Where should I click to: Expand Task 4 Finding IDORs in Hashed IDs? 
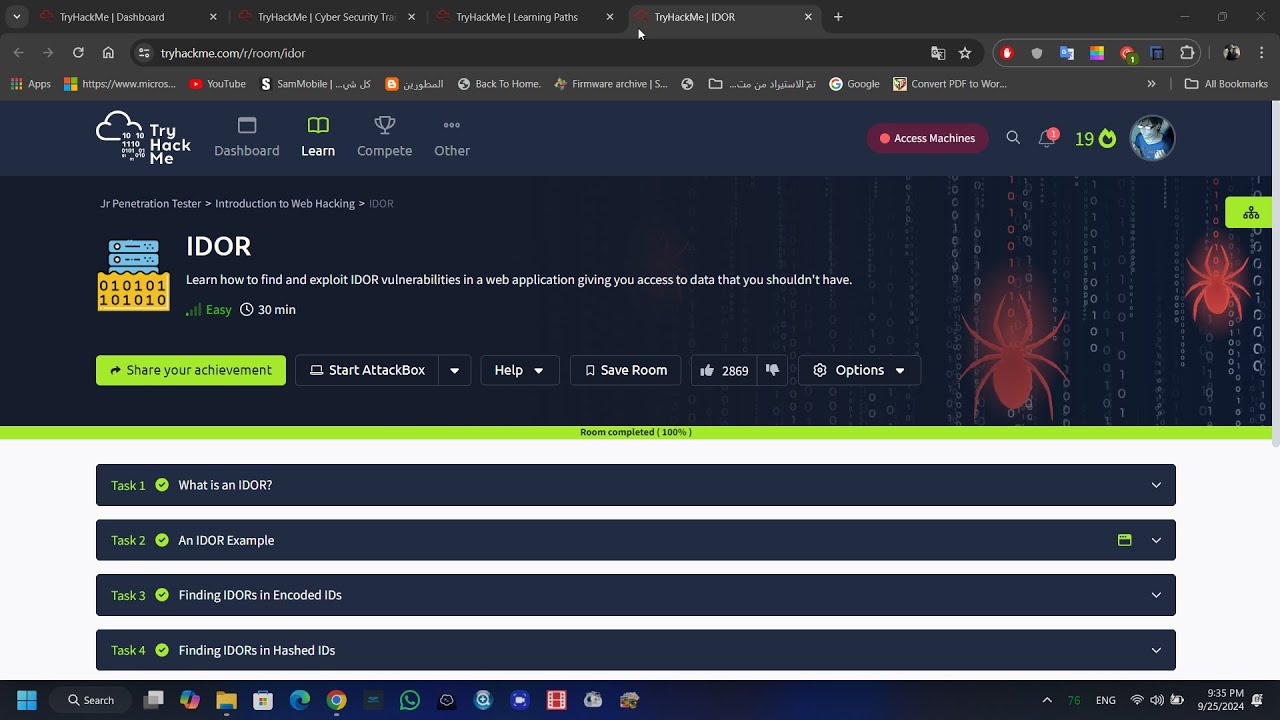coord(636,650)
